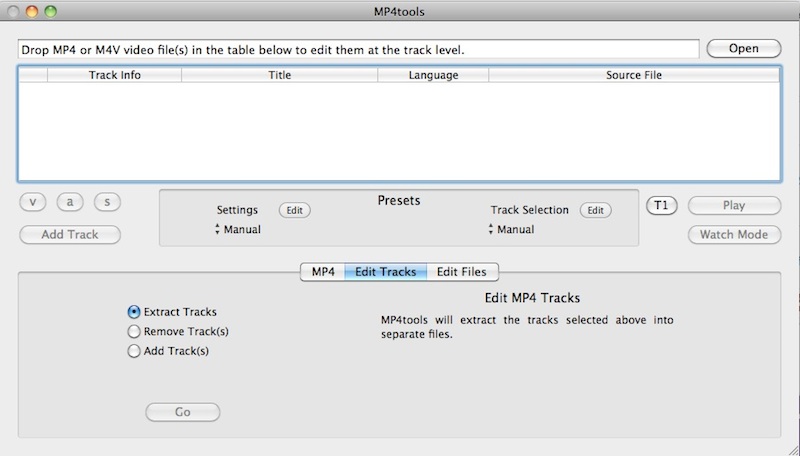Viewport: 800px width, 456px height.
Task: Click the Source File column header
Action: (x=634, y=75)
